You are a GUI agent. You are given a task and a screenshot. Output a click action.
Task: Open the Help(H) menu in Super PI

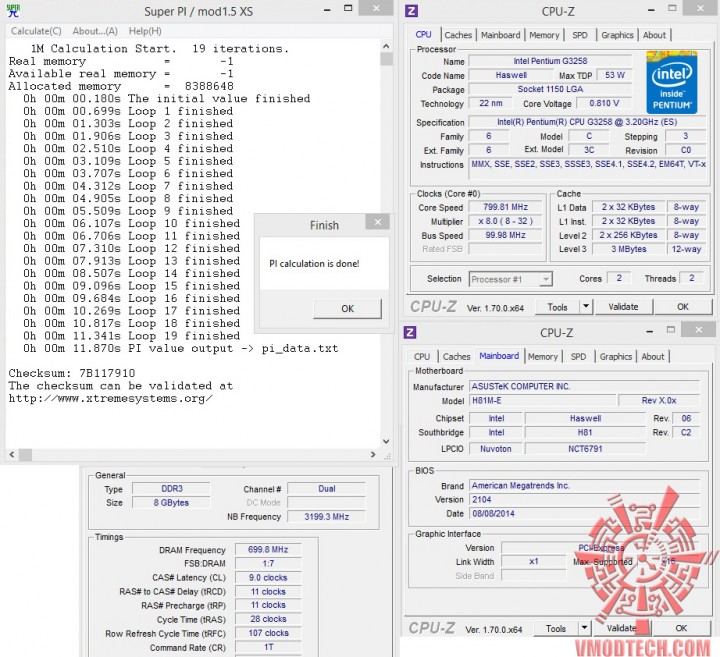click(145, 31)
